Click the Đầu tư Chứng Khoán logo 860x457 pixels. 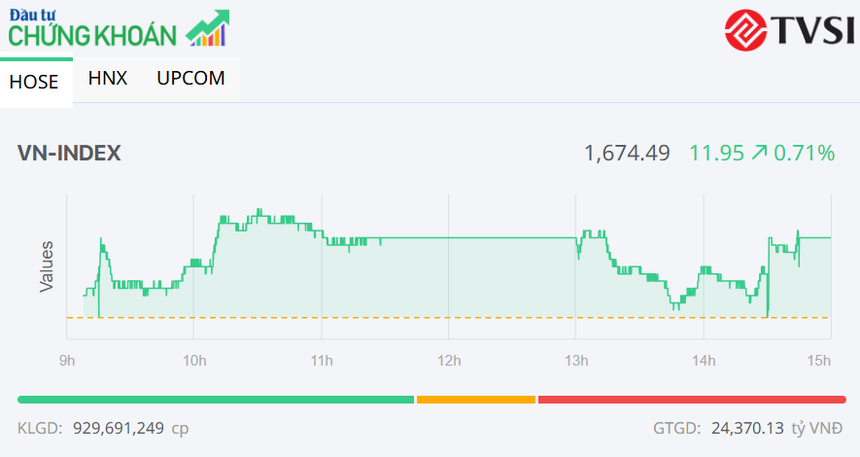95,28
